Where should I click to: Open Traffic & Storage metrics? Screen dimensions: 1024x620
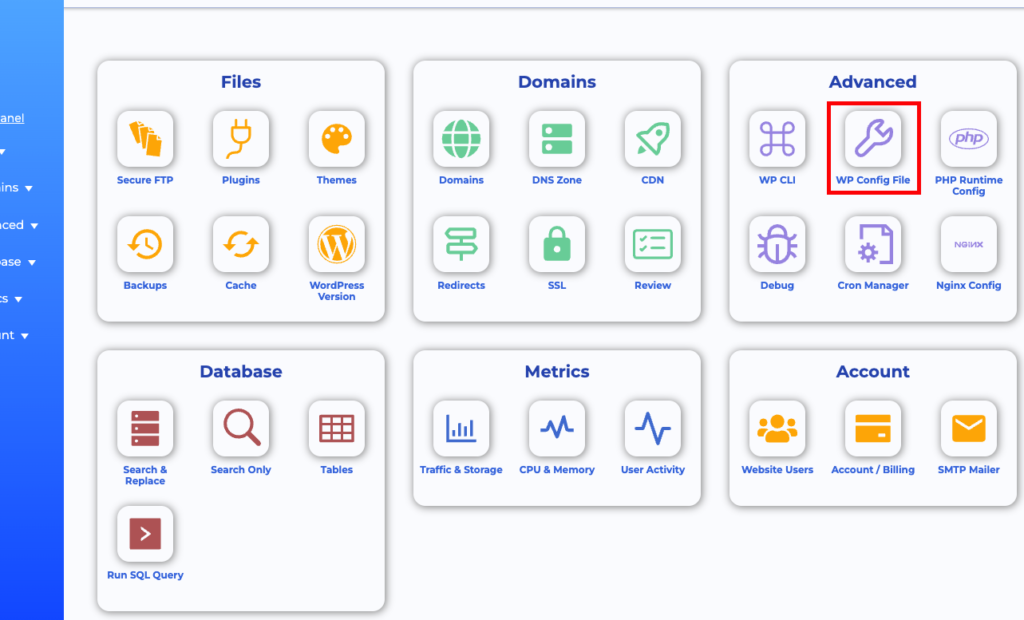461,429
